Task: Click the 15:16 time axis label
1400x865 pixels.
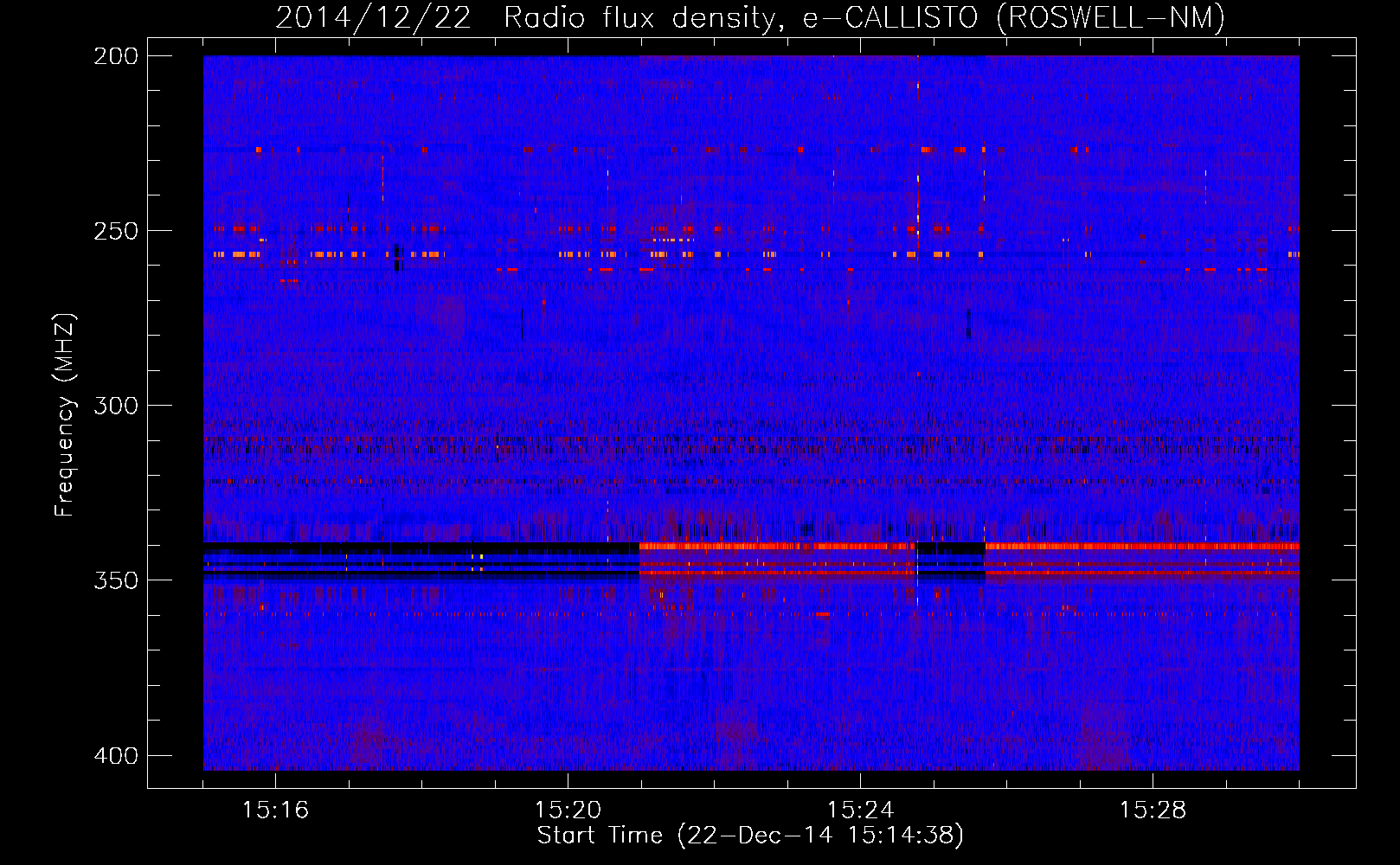Action: coord(275,811)
